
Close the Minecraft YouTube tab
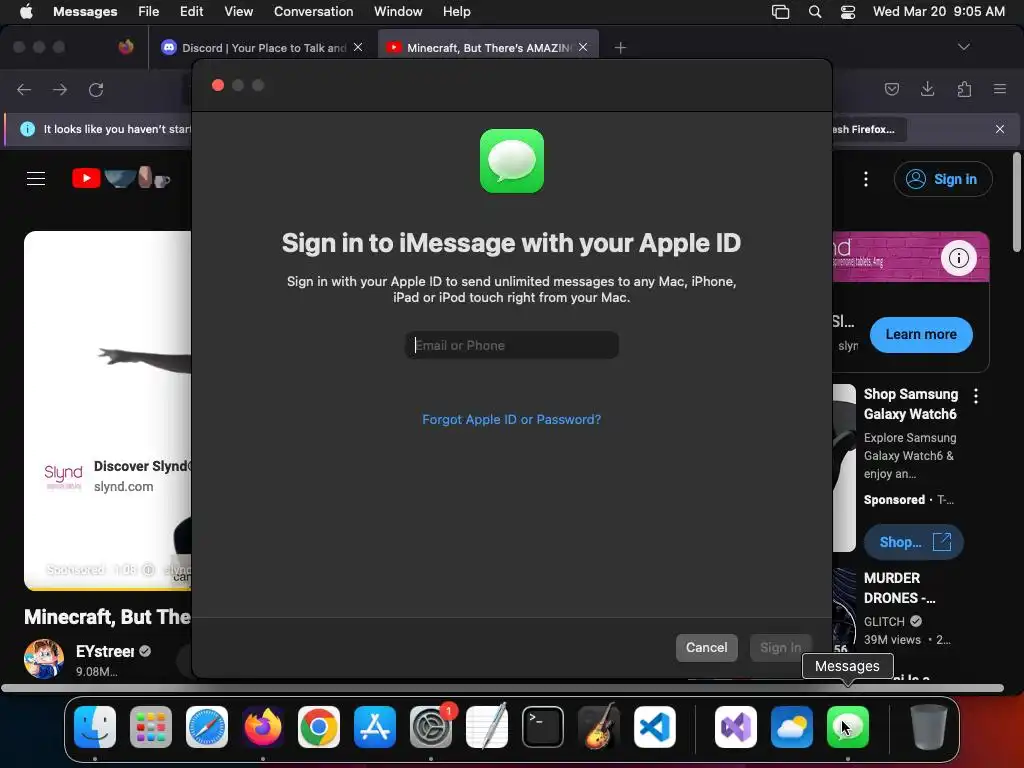pos(583,48)
